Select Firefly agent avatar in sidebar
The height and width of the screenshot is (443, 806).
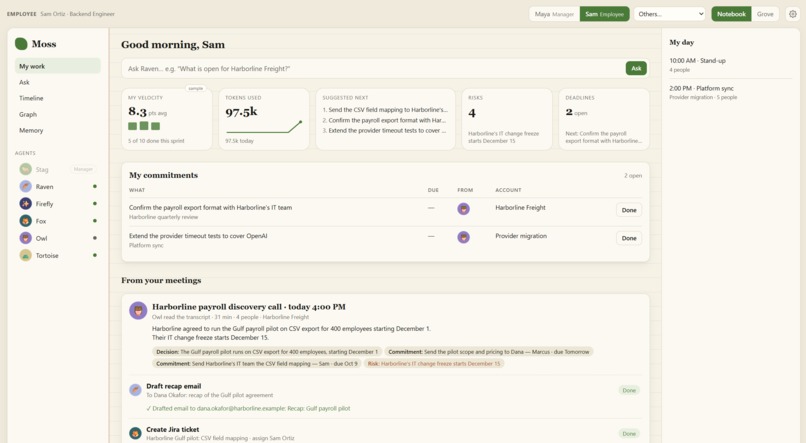coord(26,204)
